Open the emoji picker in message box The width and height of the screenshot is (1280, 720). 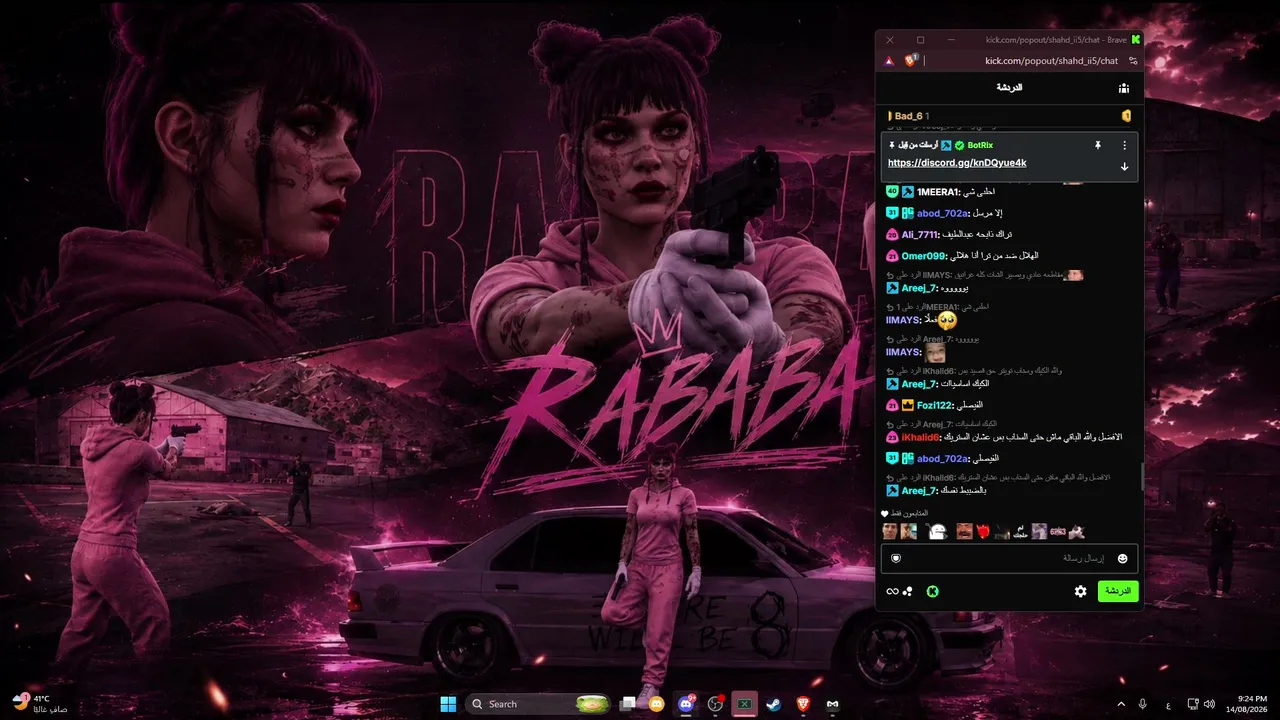[x=1122, y=558]
